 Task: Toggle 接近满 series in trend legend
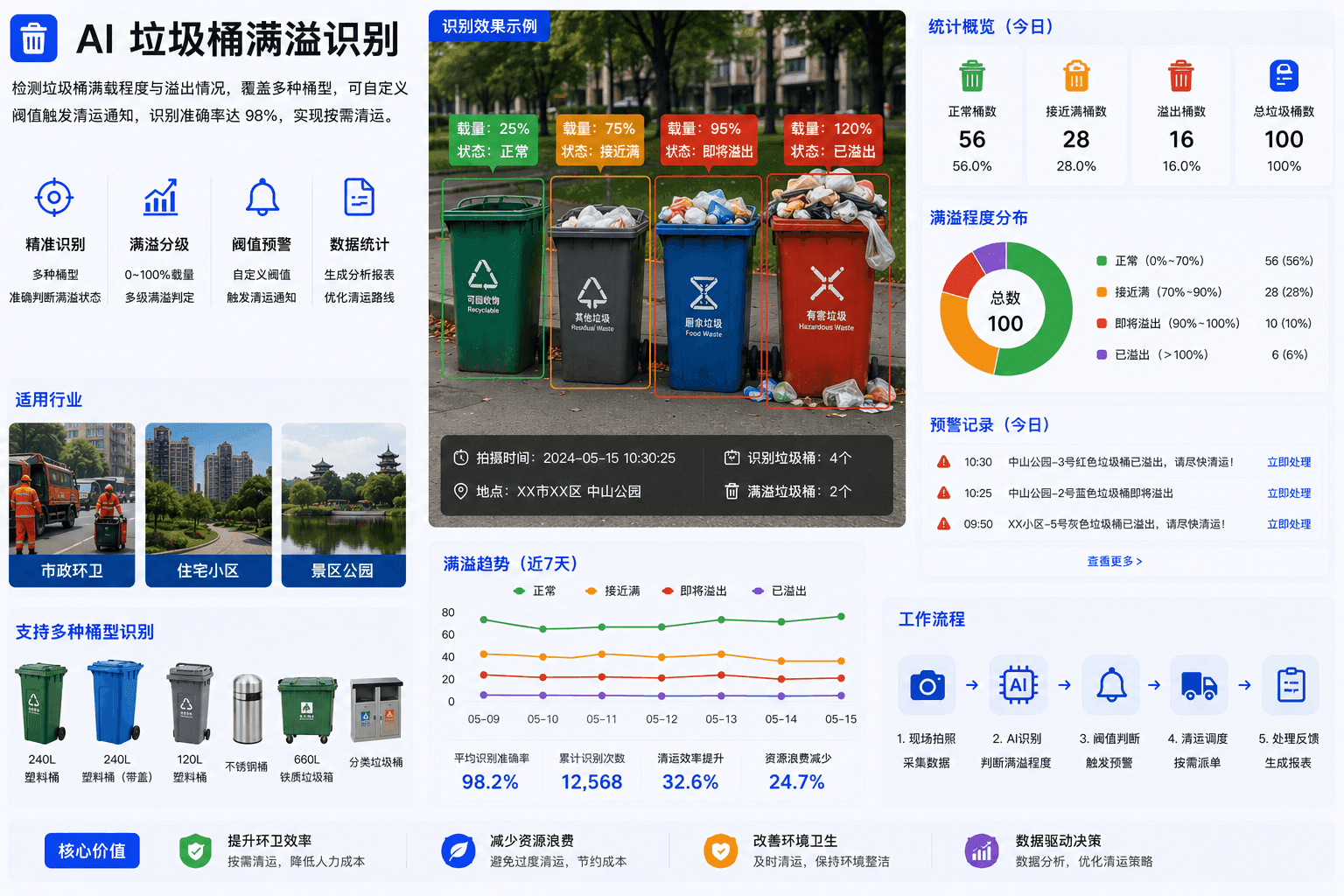point(612,591)
